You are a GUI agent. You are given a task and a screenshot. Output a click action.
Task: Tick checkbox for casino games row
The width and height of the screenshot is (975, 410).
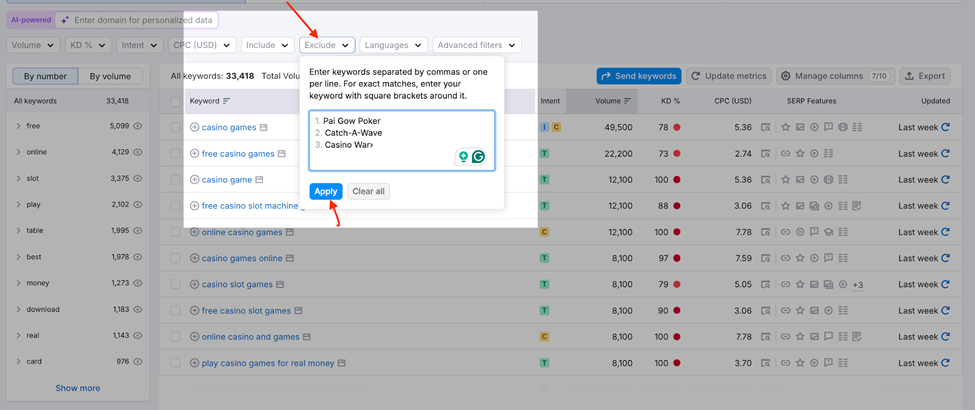[175, 128]
